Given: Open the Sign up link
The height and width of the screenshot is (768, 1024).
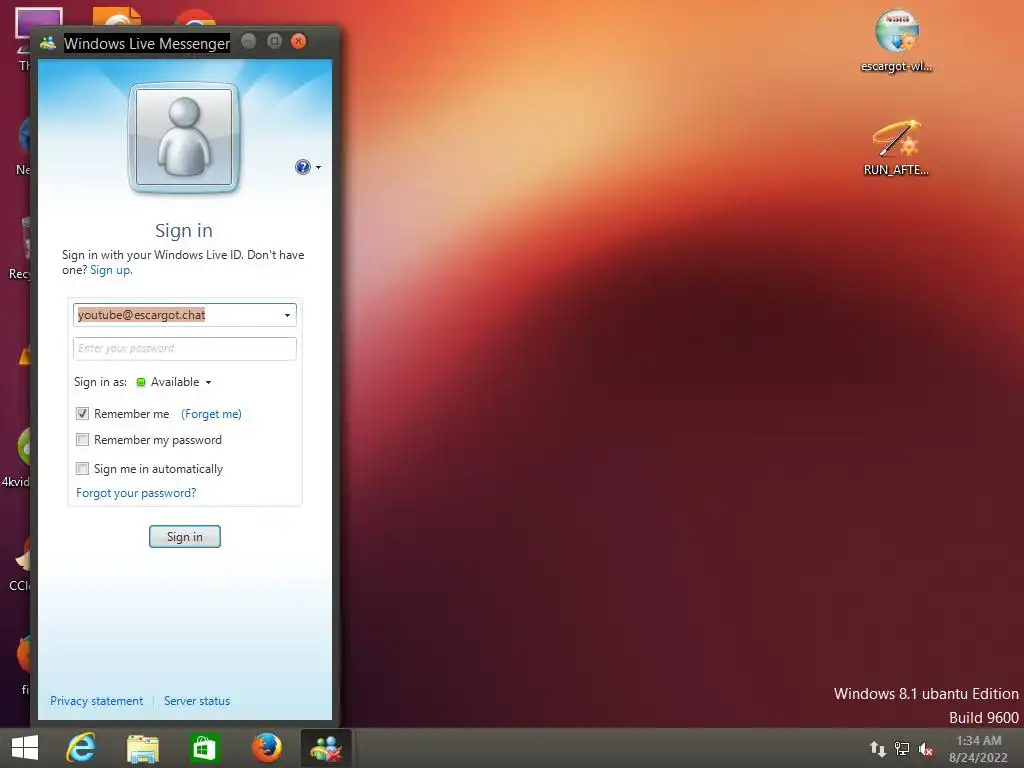Looking at the screenshot, I should (x=111, y=270).
